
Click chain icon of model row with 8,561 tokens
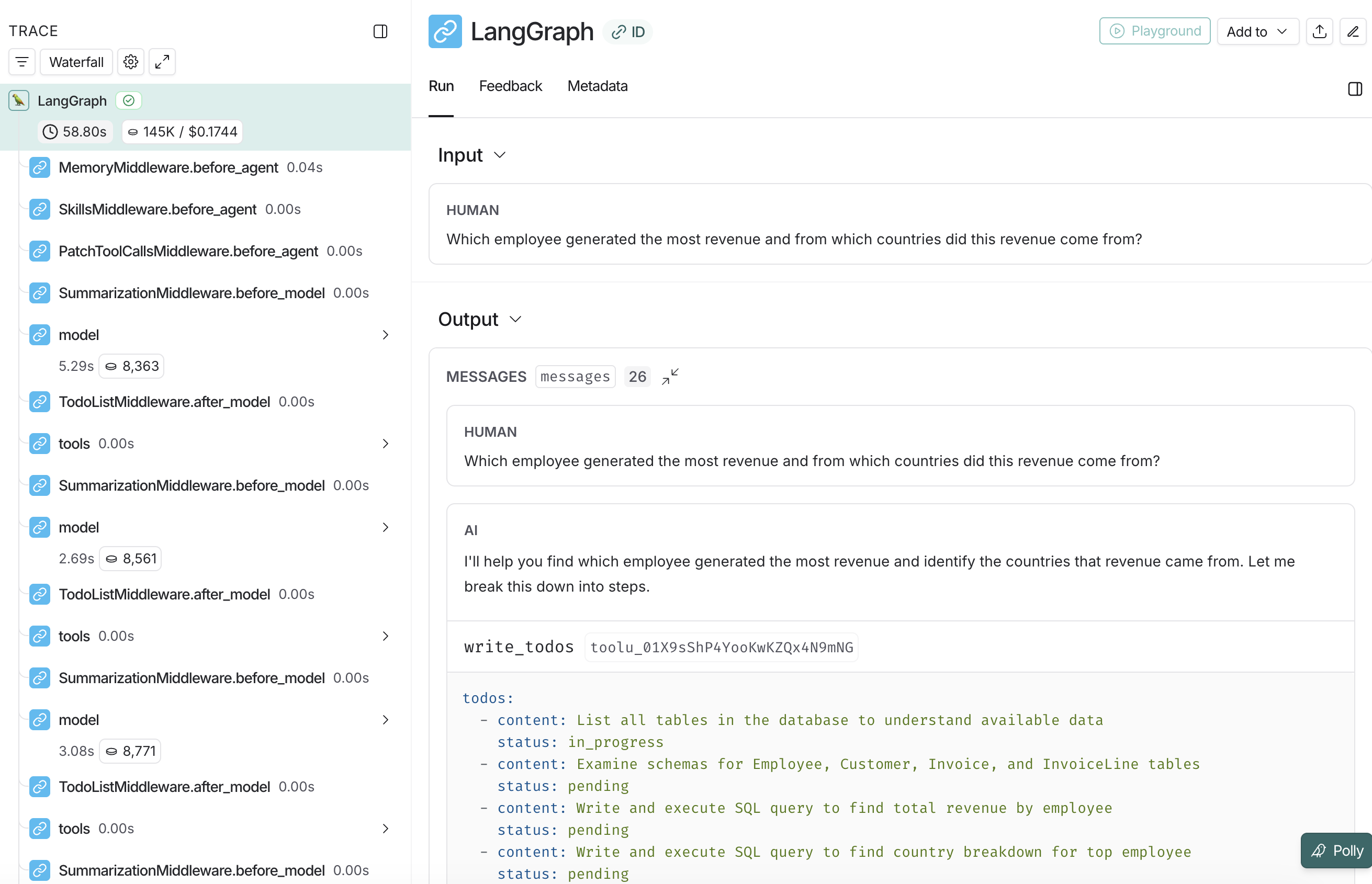point(40,527)
